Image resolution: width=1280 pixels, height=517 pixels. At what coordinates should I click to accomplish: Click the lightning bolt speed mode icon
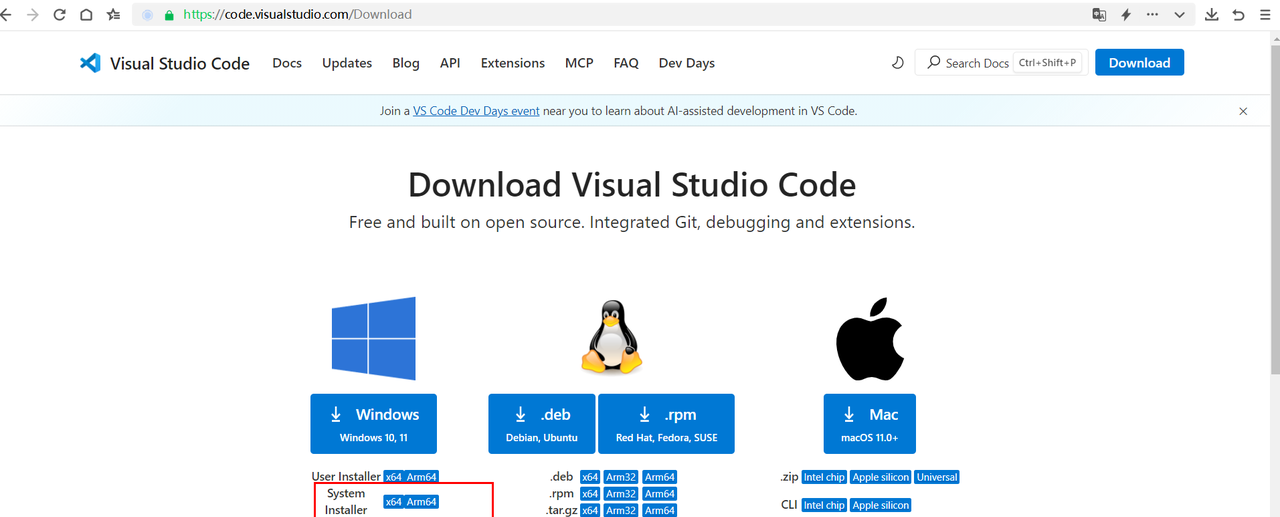(x=1126, y=15)
